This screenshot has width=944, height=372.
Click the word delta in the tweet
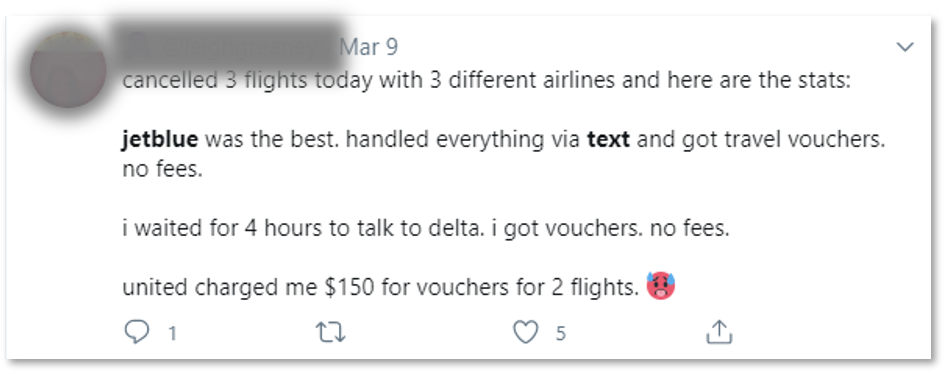[x=458, y=230]
